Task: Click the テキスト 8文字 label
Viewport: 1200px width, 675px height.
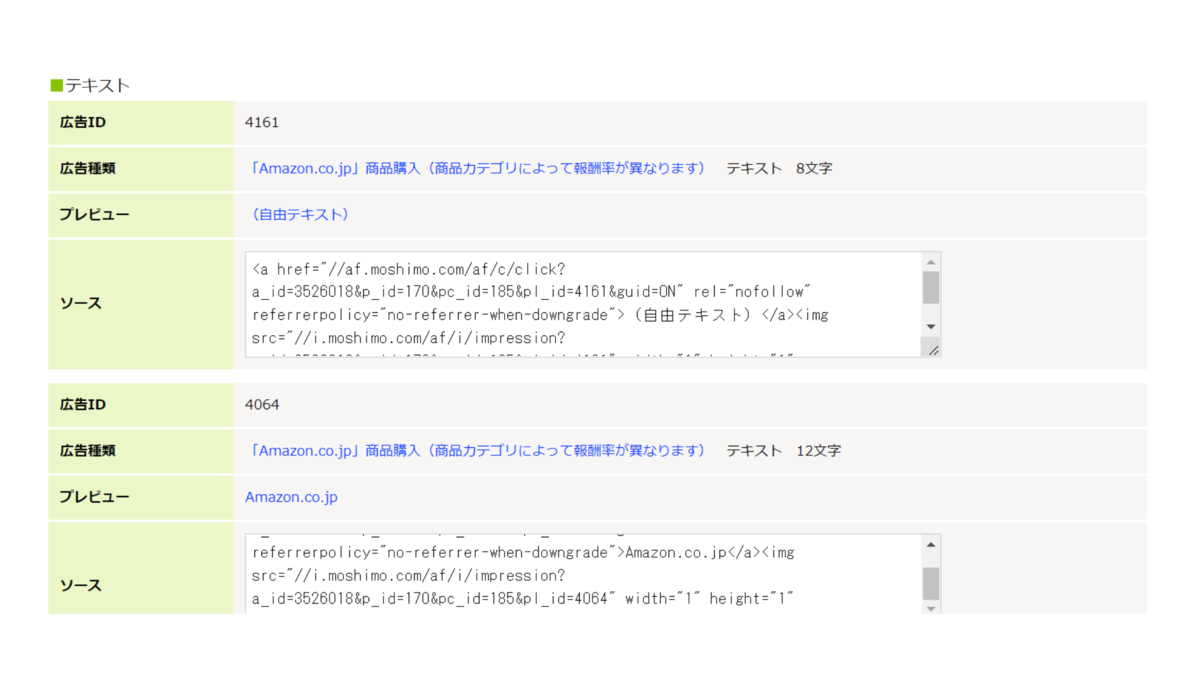Action: click(x=779, y=168)
